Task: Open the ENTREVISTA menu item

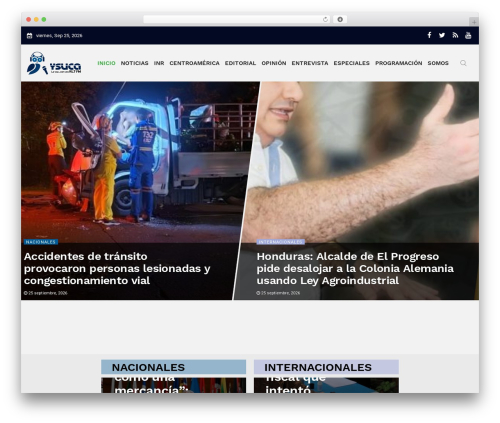Action: (x=310, y=63)
